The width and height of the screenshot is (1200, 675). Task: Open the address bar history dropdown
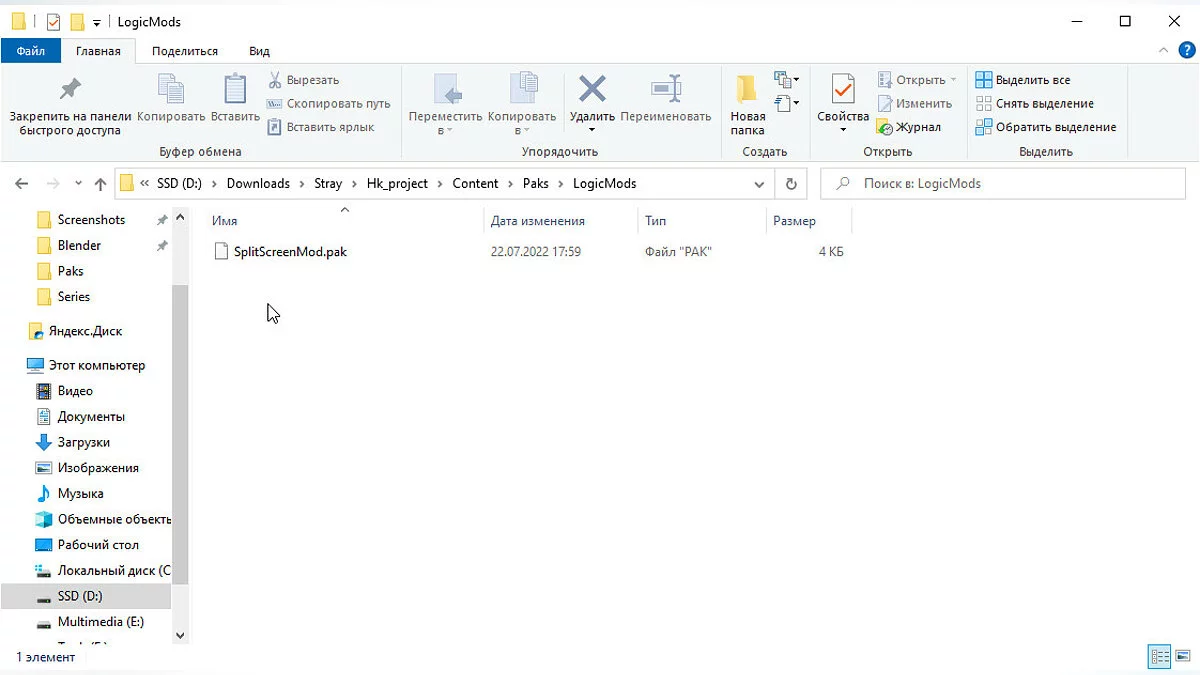759,184
